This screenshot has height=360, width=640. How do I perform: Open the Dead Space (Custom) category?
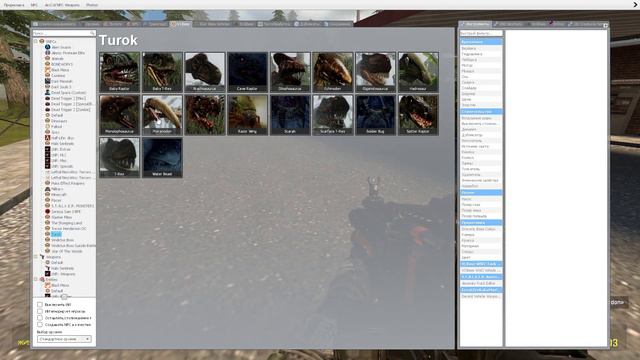pos(68,93)
